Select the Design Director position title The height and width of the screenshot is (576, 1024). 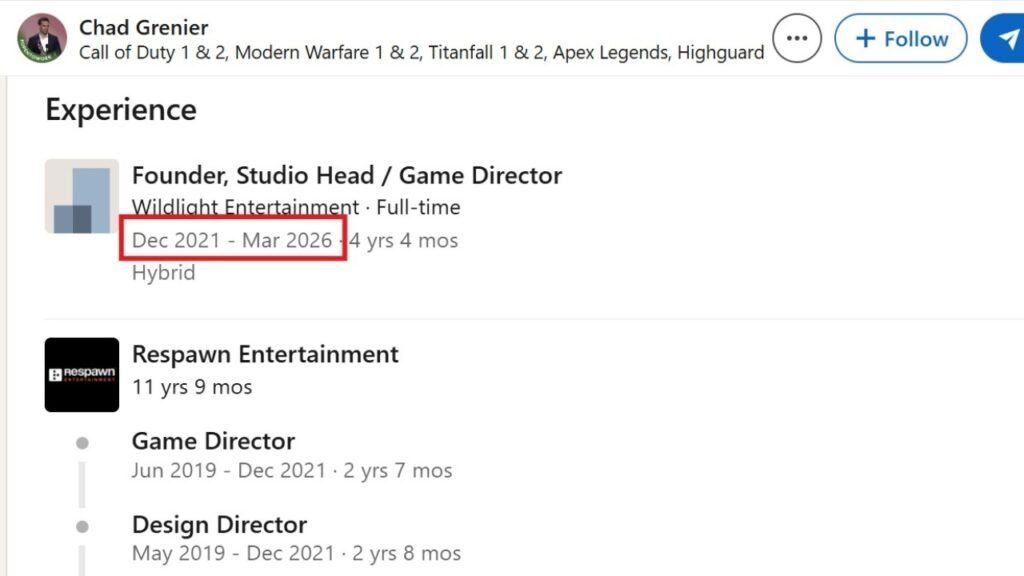point(219,524)
